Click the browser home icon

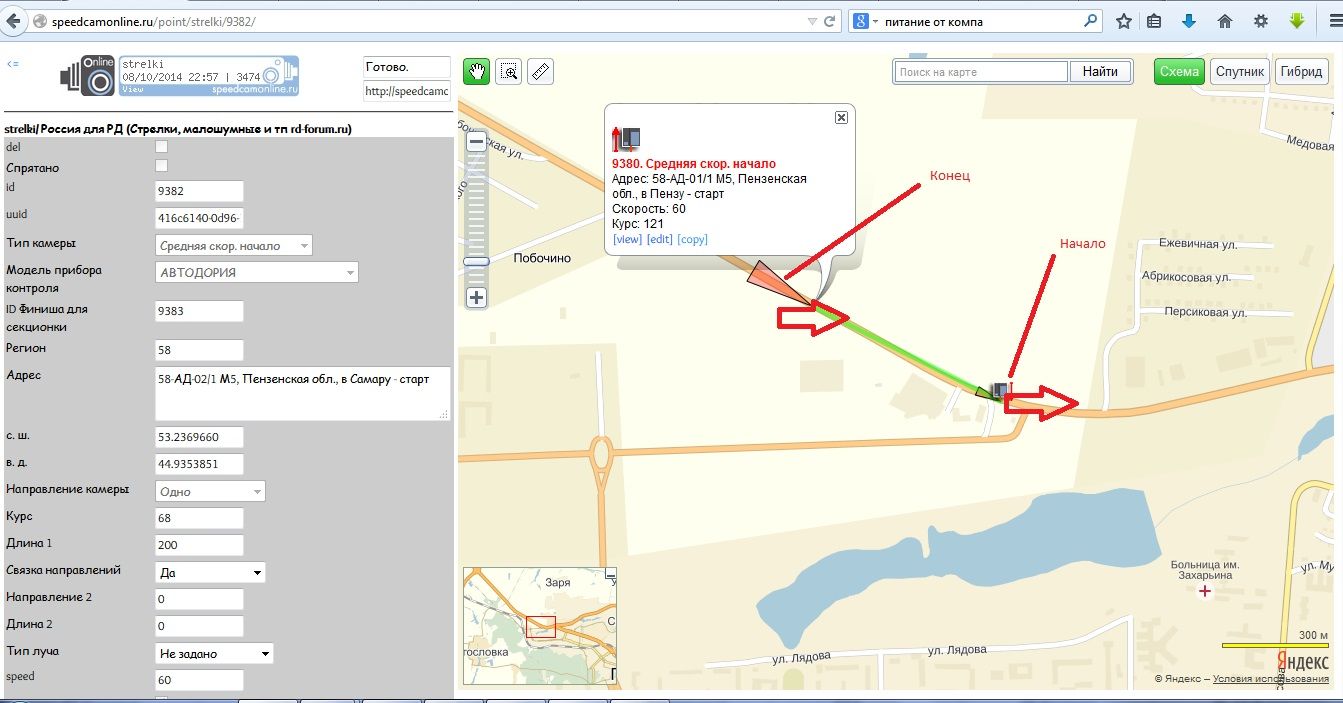coord(1224,21)
